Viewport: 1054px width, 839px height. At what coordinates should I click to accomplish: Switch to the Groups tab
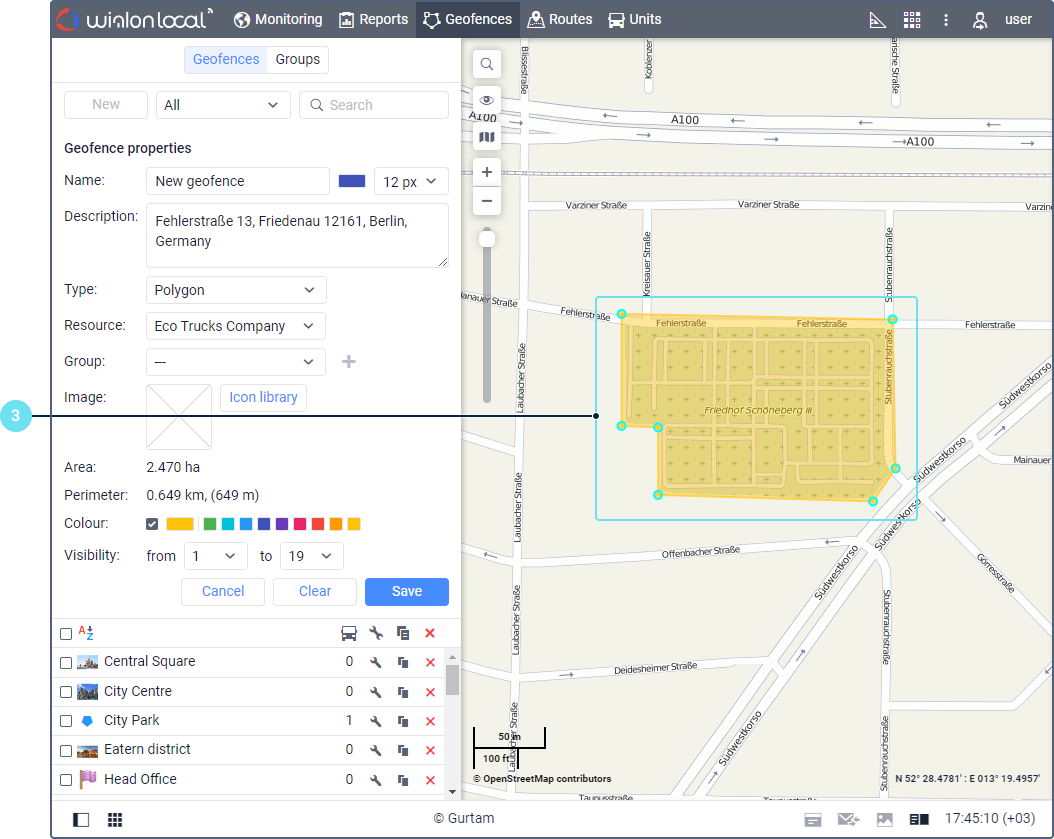298,60
